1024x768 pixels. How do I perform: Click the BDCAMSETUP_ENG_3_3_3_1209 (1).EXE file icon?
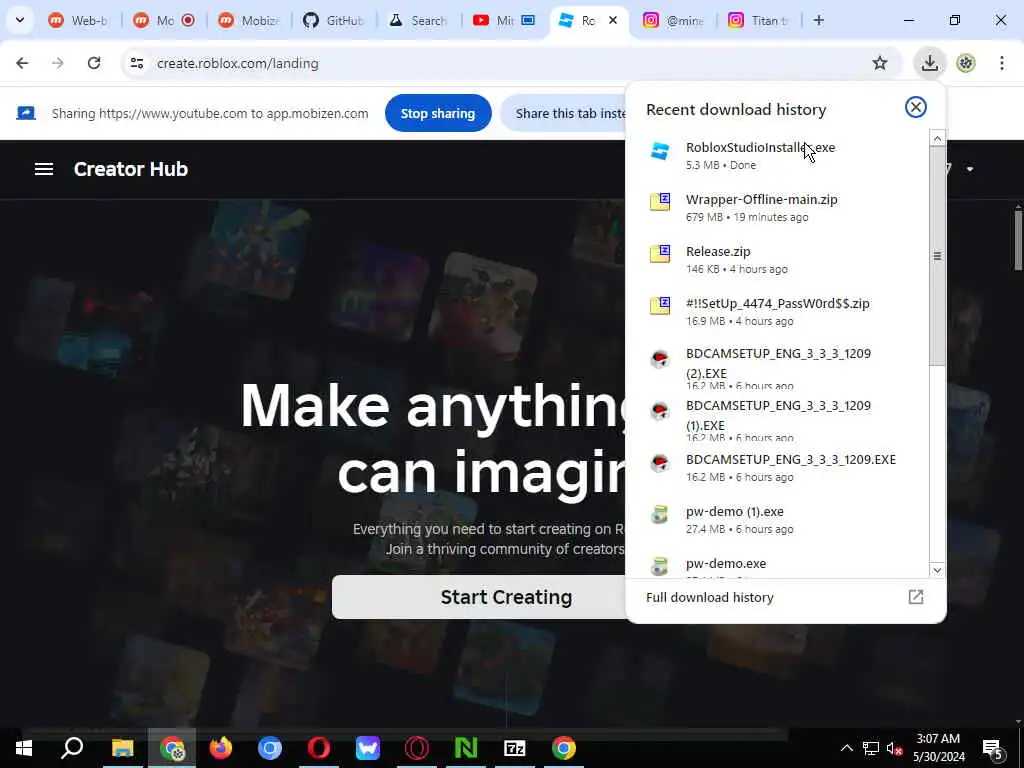click(660, 410)
